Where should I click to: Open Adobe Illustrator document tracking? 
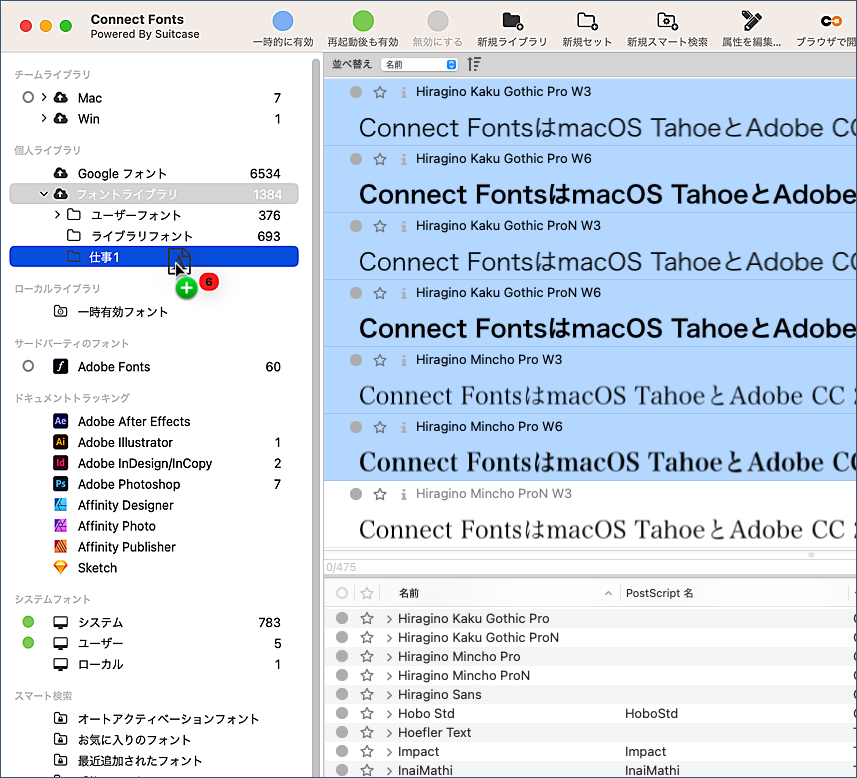point(125,442)
